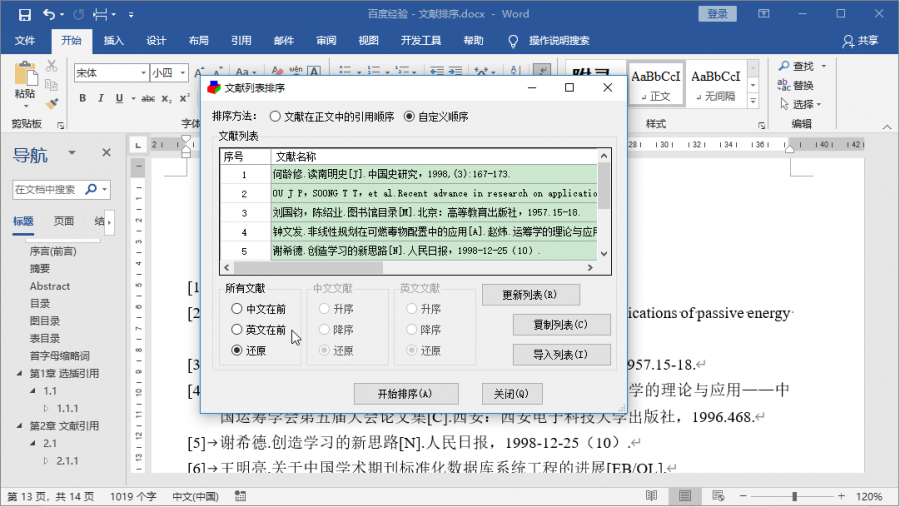Image resolution: width=900 pixels, height=507 pixels.
Task: Cut selection with the scissors icon
Action: point(52,65)
